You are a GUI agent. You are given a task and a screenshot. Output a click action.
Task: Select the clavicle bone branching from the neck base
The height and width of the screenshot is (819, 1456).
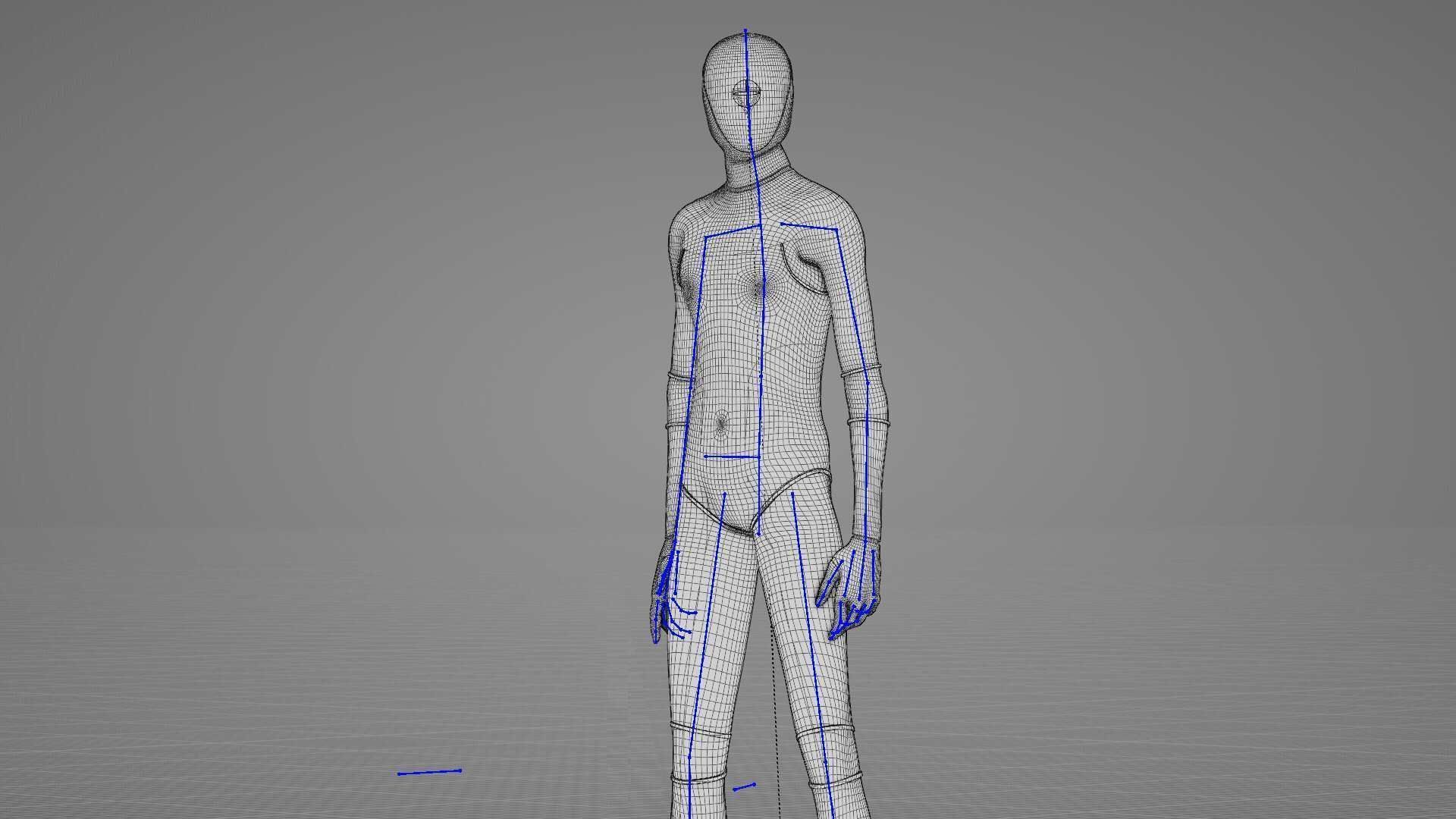click(732, 231)
